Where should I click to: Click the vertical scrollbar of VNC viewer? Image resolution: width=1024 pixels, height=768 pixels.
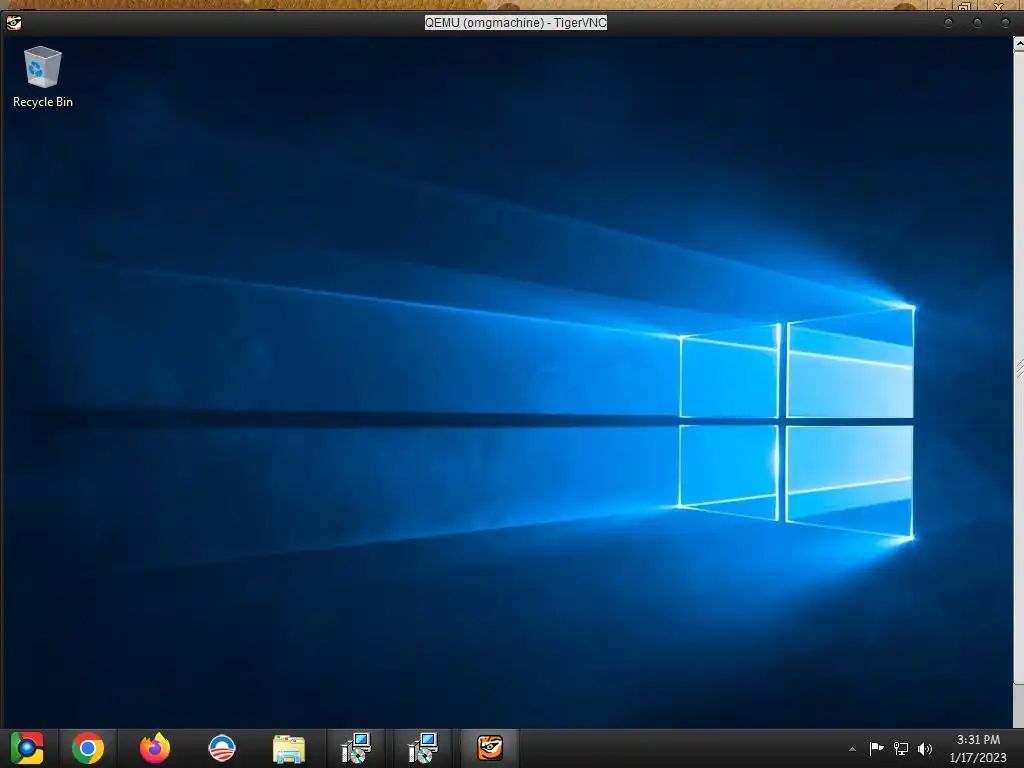click(x=1018, y=368)
